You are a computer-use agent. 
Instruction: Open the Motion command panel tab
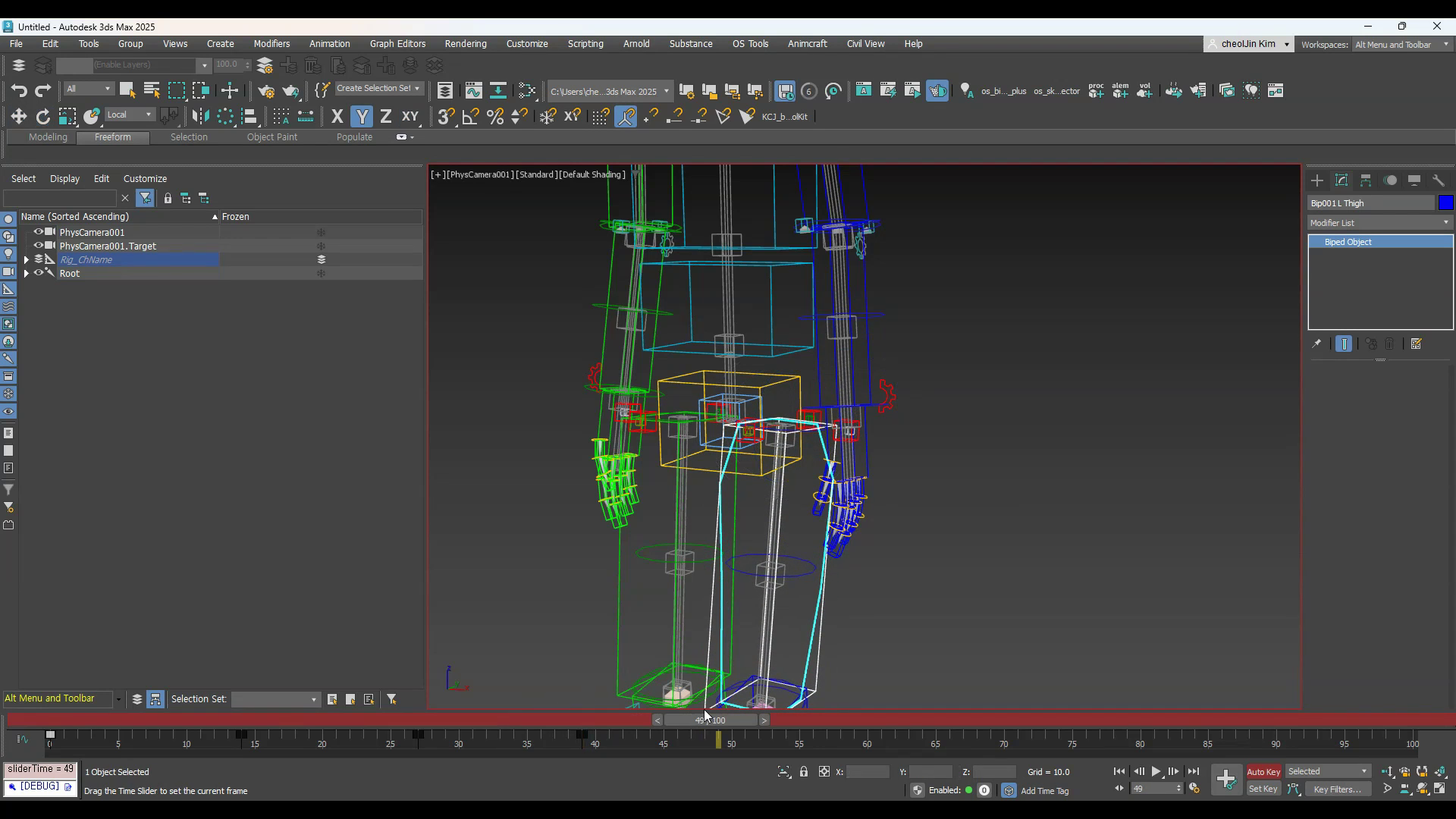[1390, 180]
